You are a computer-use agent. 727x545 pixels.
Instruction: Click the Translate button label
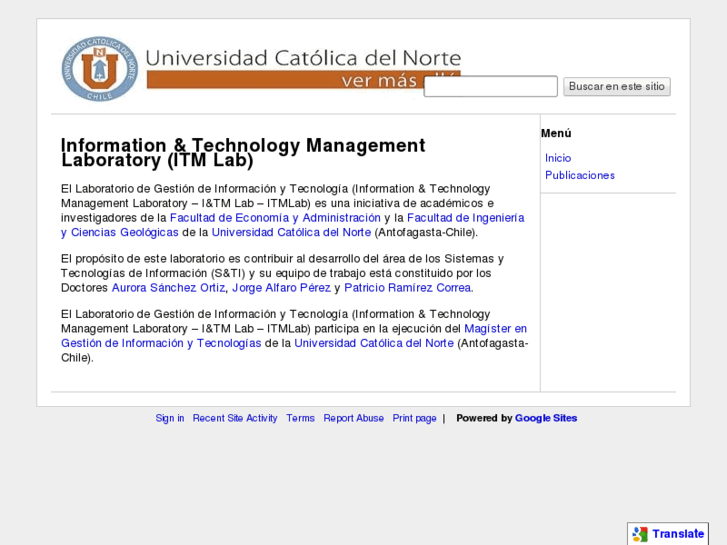click(x=678, y=534)
